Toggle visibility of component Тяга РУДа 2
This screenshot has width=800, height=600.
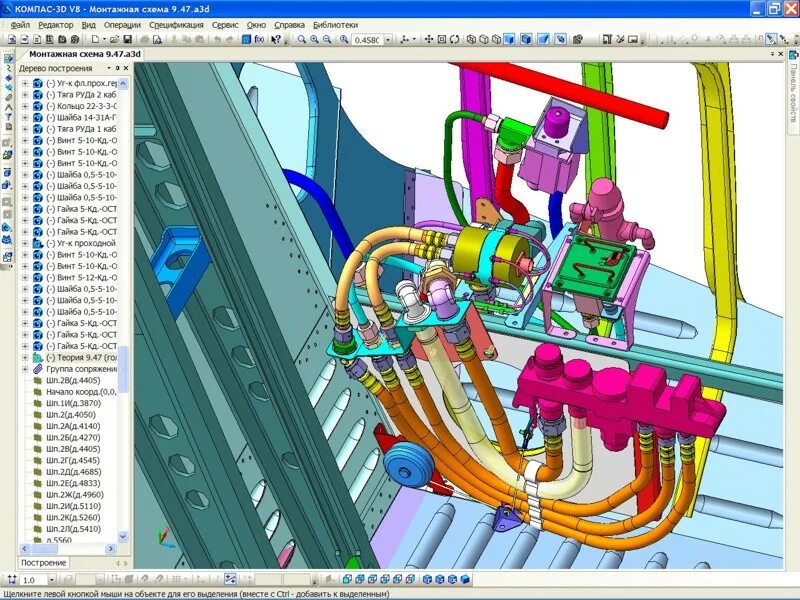(36, 95)
